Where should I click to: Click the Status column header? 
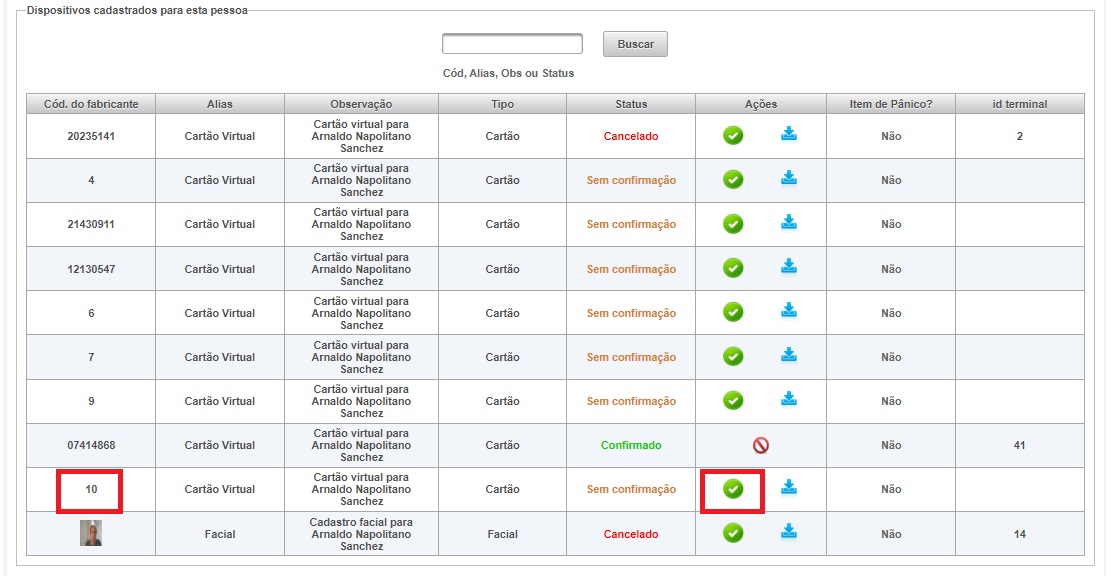(x=631, y=104)
